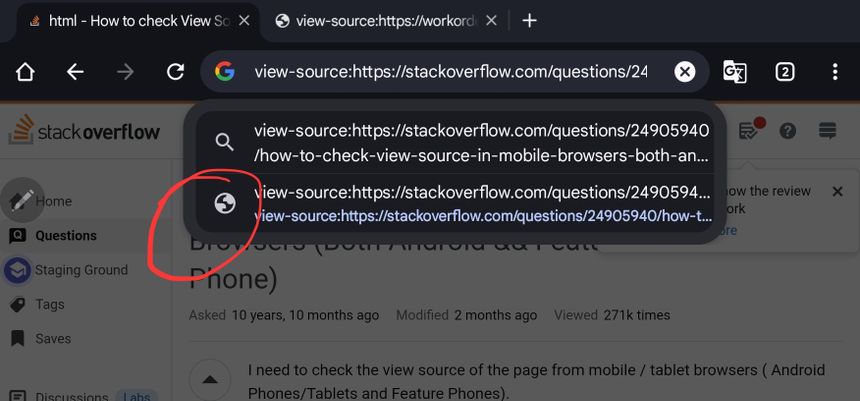Viewport: 860px width, 401px height.
Task: Dismiss the review notification popup
Action: coord(838,191)
